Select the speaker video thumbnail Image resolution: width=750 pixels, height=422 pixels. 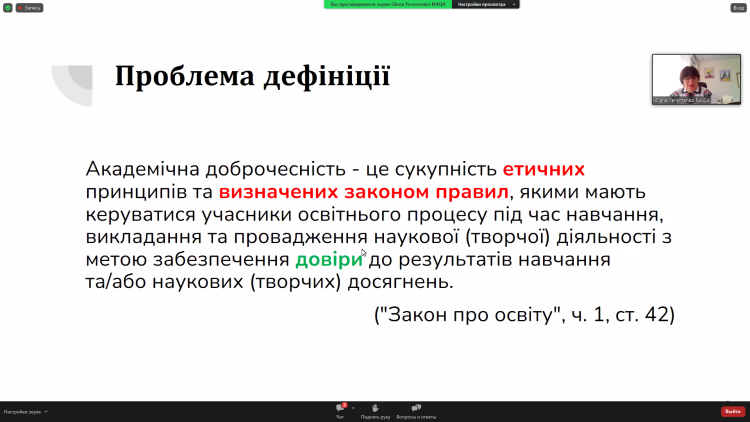click(696, 78)
